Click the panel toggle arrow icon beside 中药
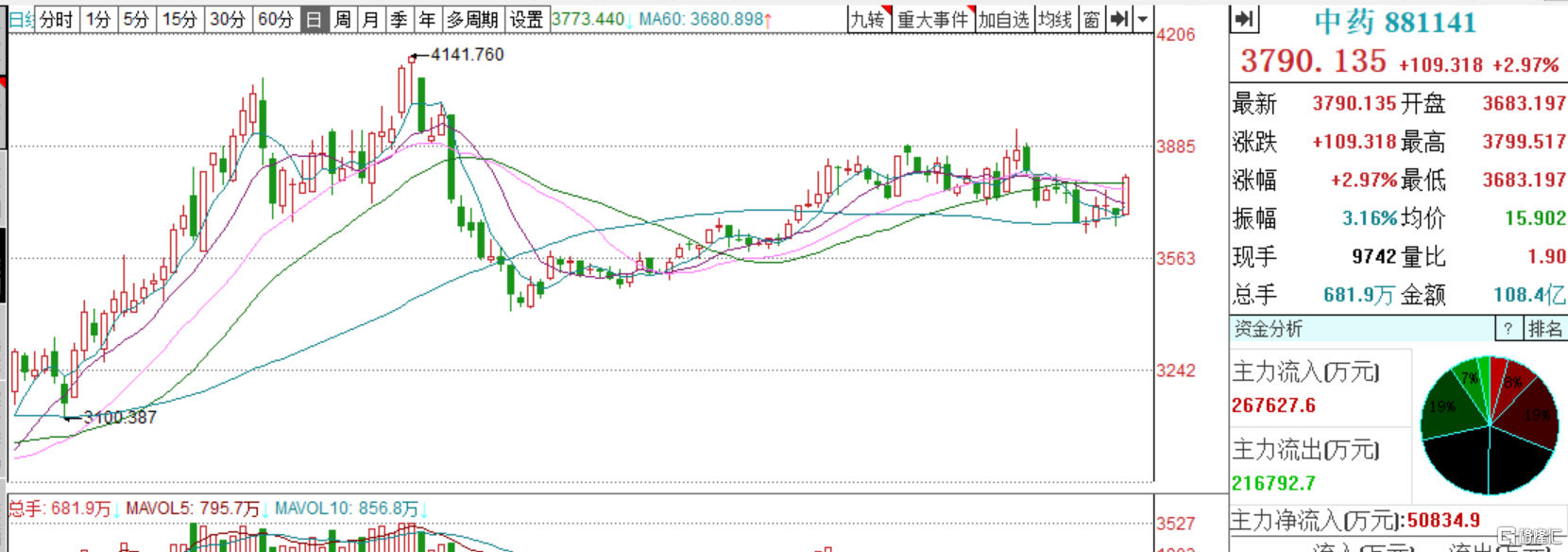Screen dimensions: 1568x552 click(1245, 19)
